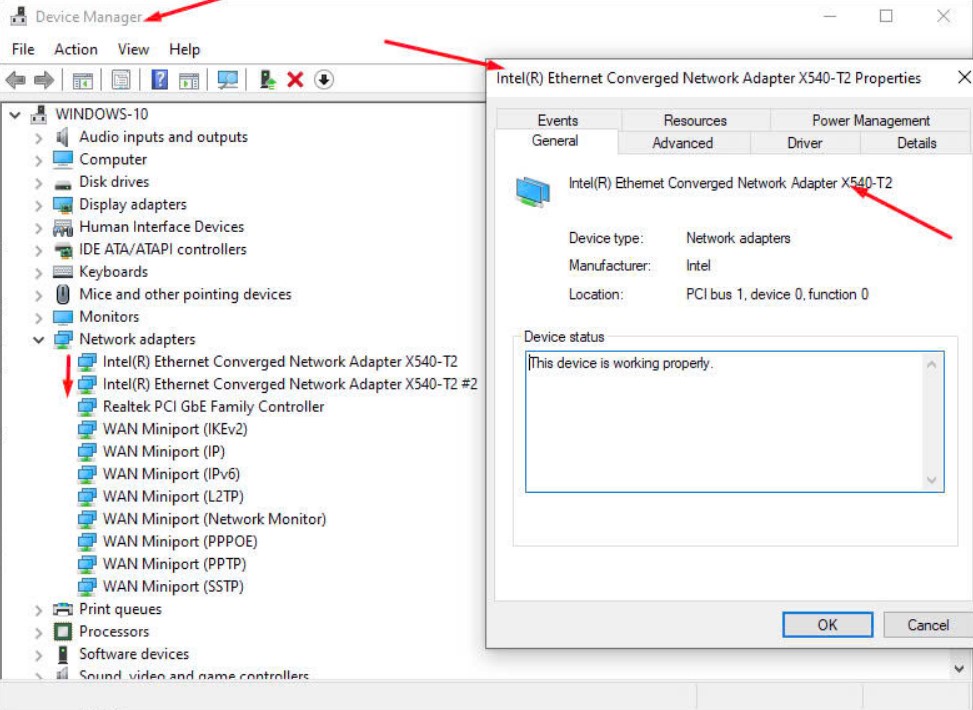Image resolution: width=973 pixels, height=710 pixels.
Task: Select Intel X540-T2 #2 network adapter
Action: (x=290, y=384)
